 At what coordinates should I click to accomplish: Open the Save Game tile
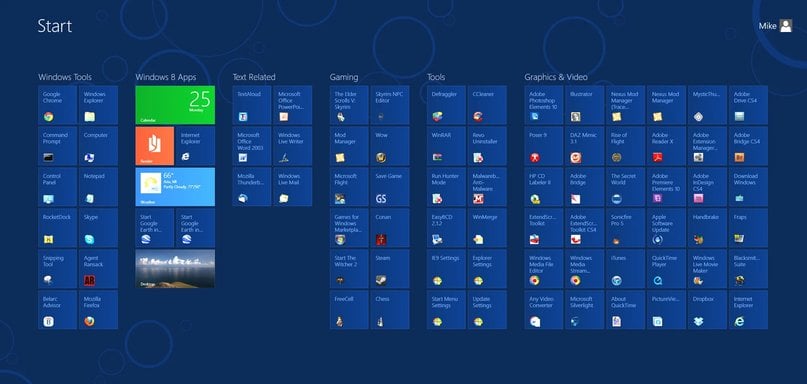pyautogui.click(x=390, y=187)
